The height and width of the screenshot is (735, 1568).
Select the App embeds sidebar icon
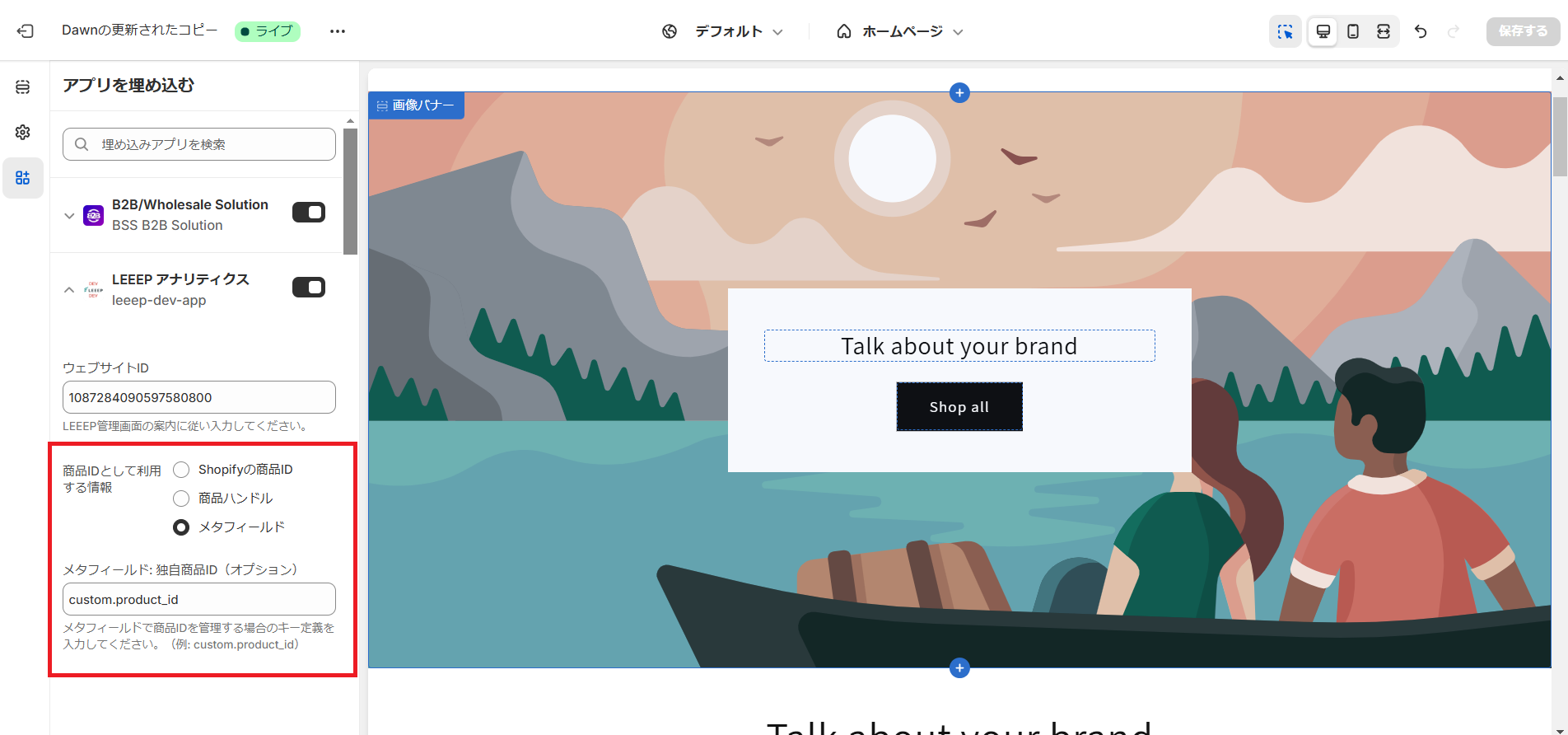click(x=23, y=178)
